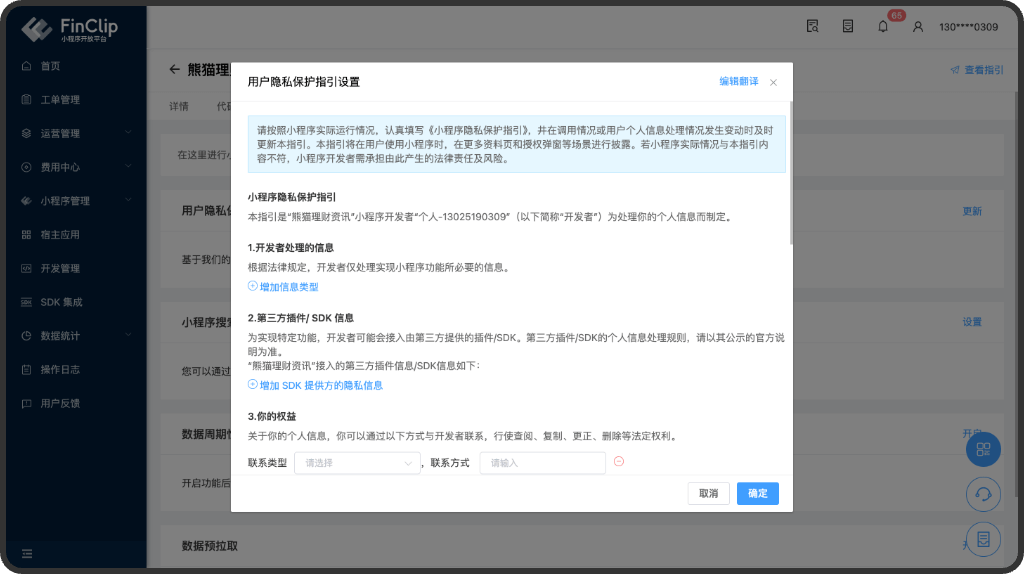Open the floating document button at bottom right
The width and height of the screenshot is (1024, 574).
[983, 539]
